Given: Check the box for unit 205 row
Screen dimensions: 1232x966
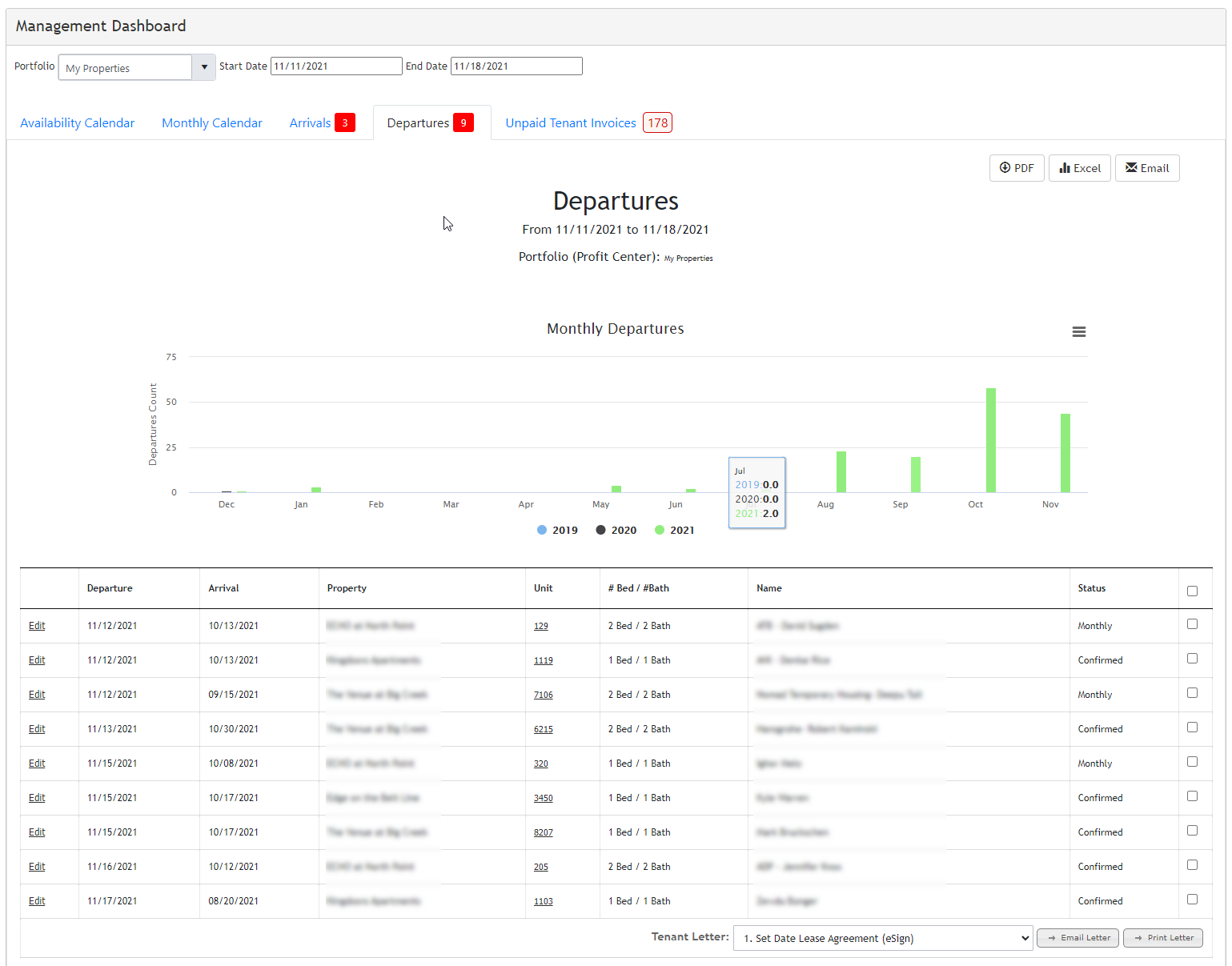Looking at the screenshot, I should click(x=1193, y=865).
